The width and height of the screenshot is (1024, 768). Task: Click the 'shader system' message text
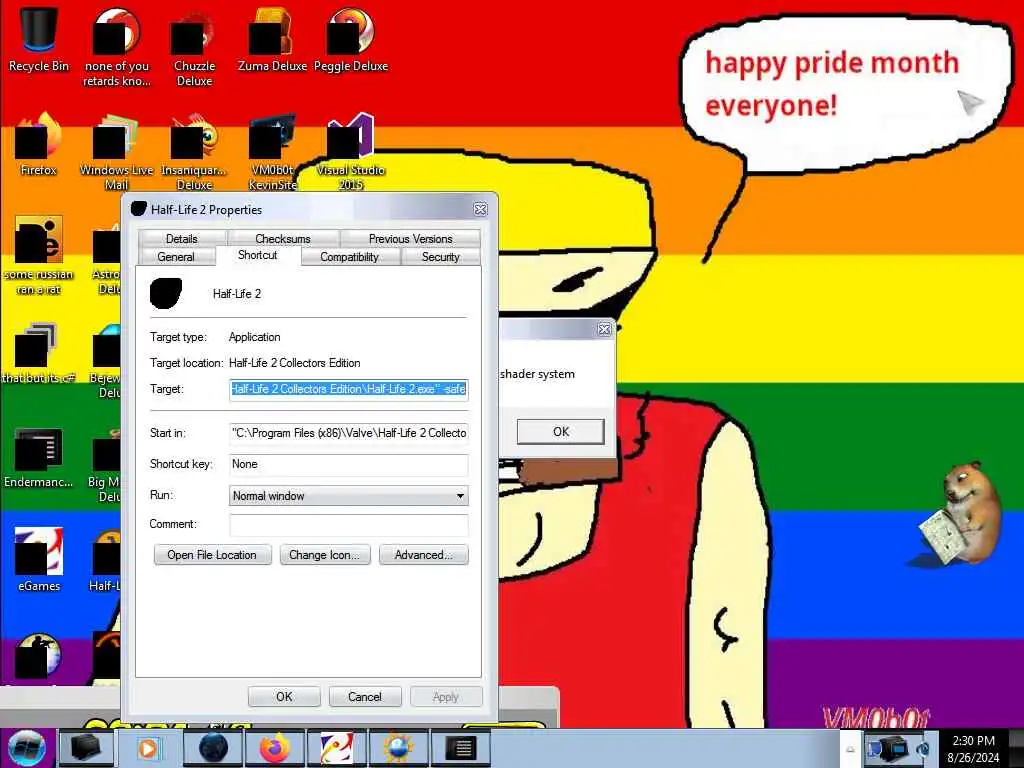click(x=537, y=374)
